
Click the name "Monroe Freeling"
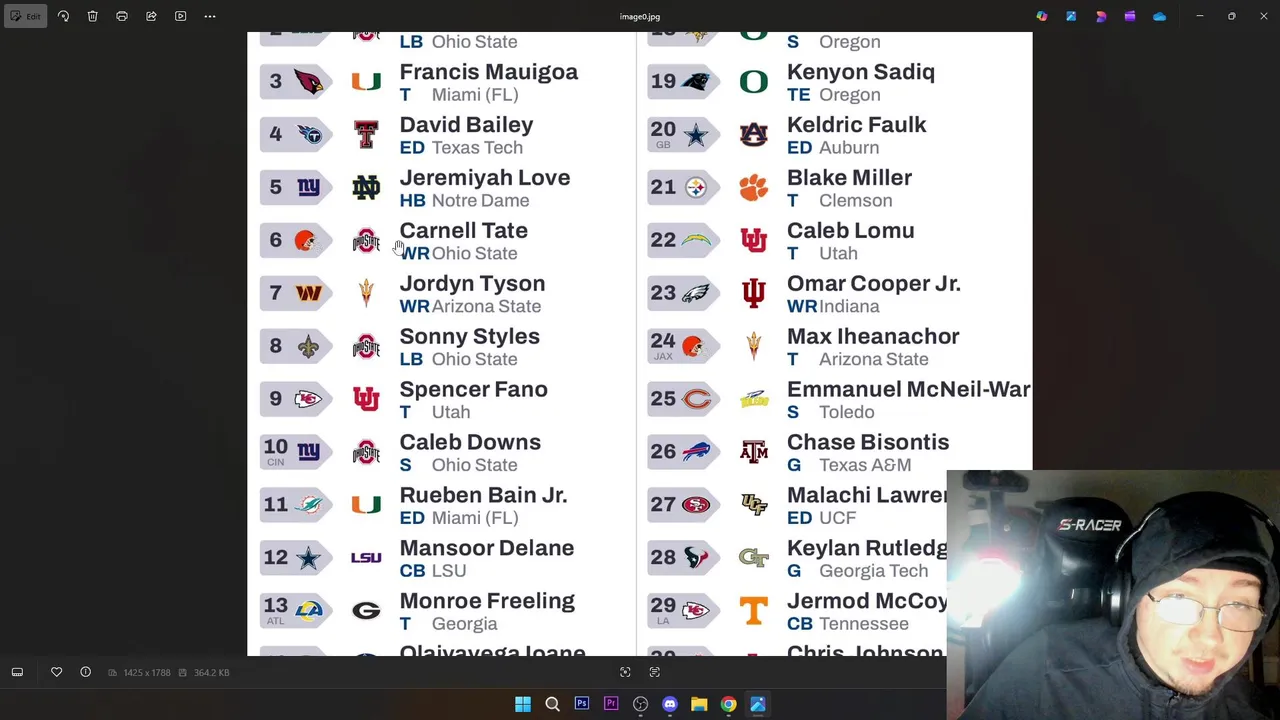click(x=487, y=602)
